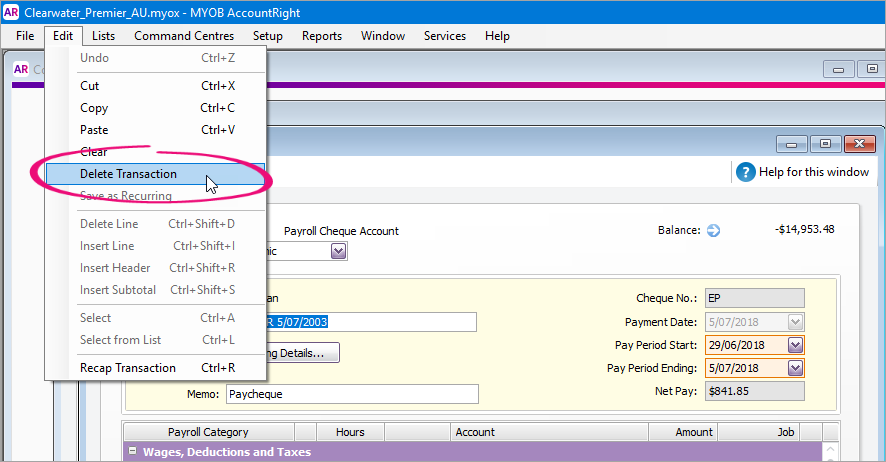This screenshot has width=886, height=462.
Task: Close the Pay Employee window with red X
Action: pos(859,145)
